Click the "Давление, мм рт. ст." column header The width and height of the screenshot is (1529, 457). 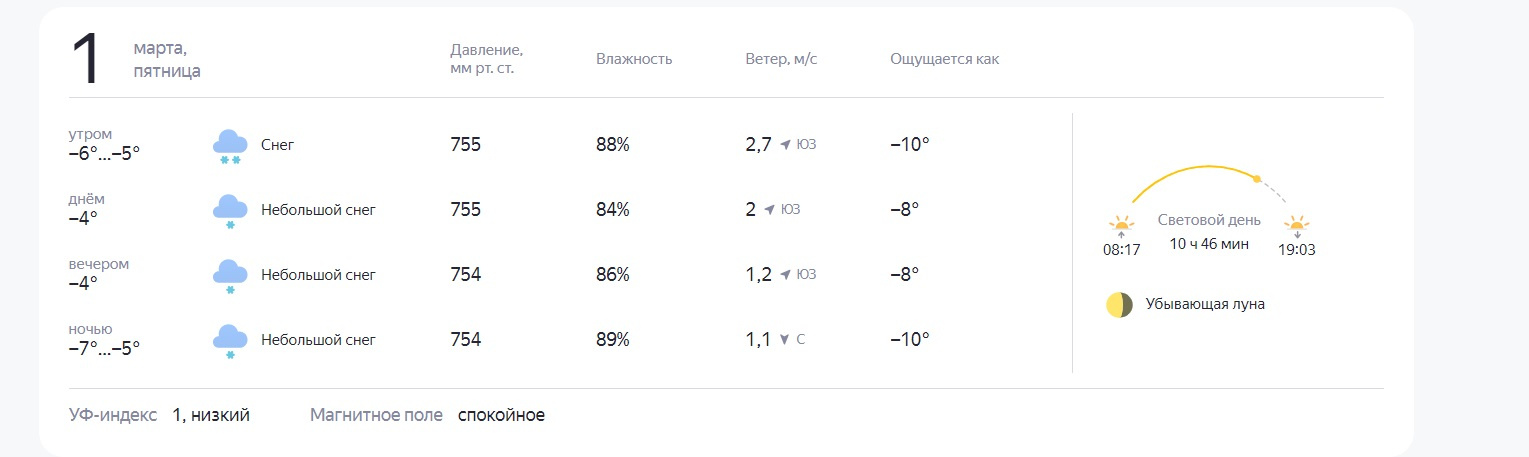tap(487, 59)
